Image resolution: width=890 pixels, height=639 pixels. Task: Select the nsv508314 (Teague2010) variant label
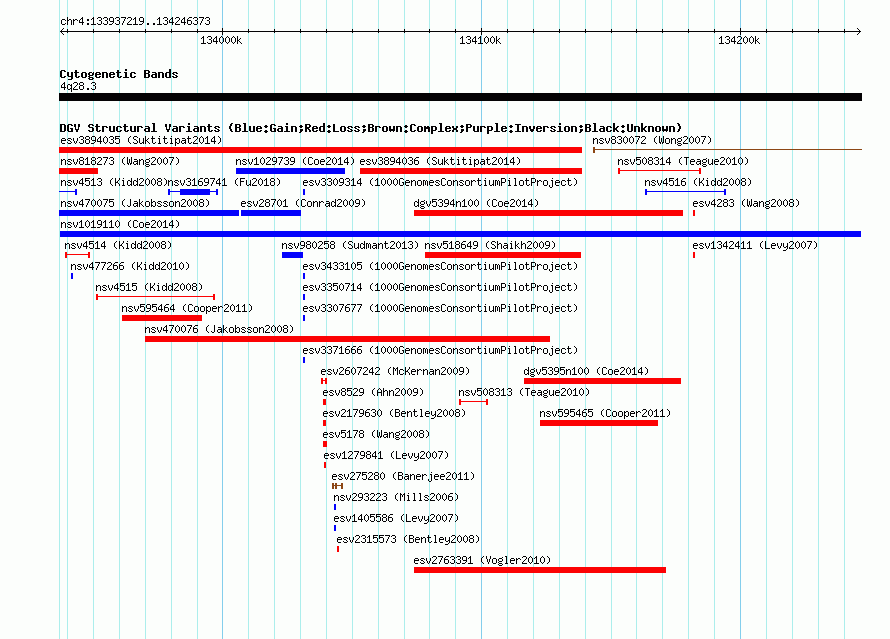pyautogui.click(x=683, y=161)
